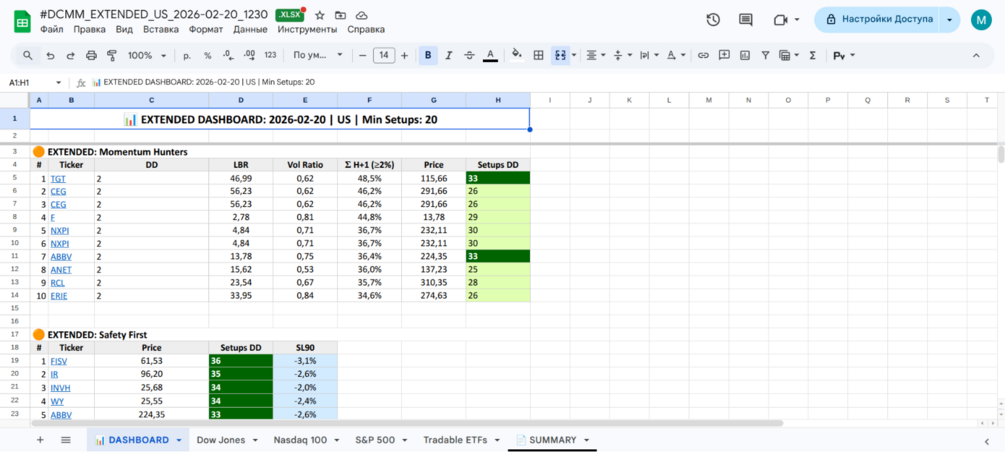This screenshot has width=1005, height=452.
Task: Open the TGT ticker link
Action: pyautogui.click(x=58, y=179)
